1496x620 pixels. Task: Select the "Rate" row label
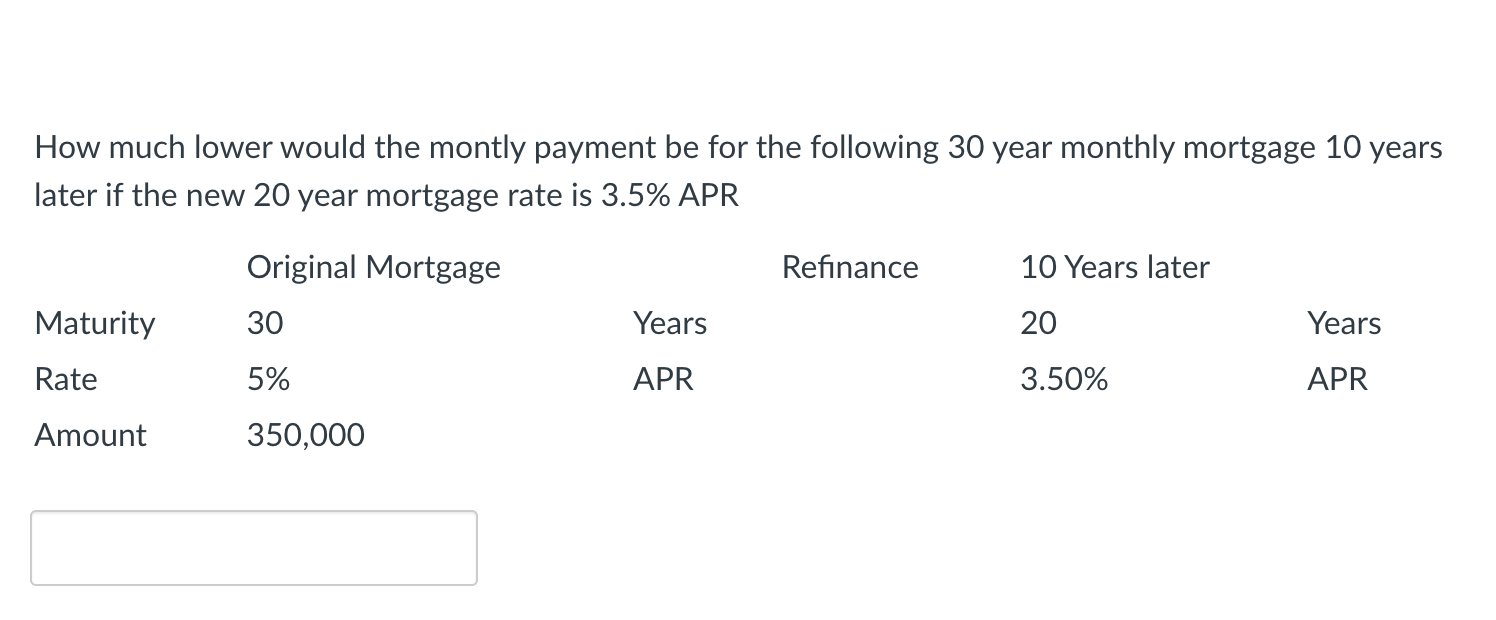pos(66,379)
